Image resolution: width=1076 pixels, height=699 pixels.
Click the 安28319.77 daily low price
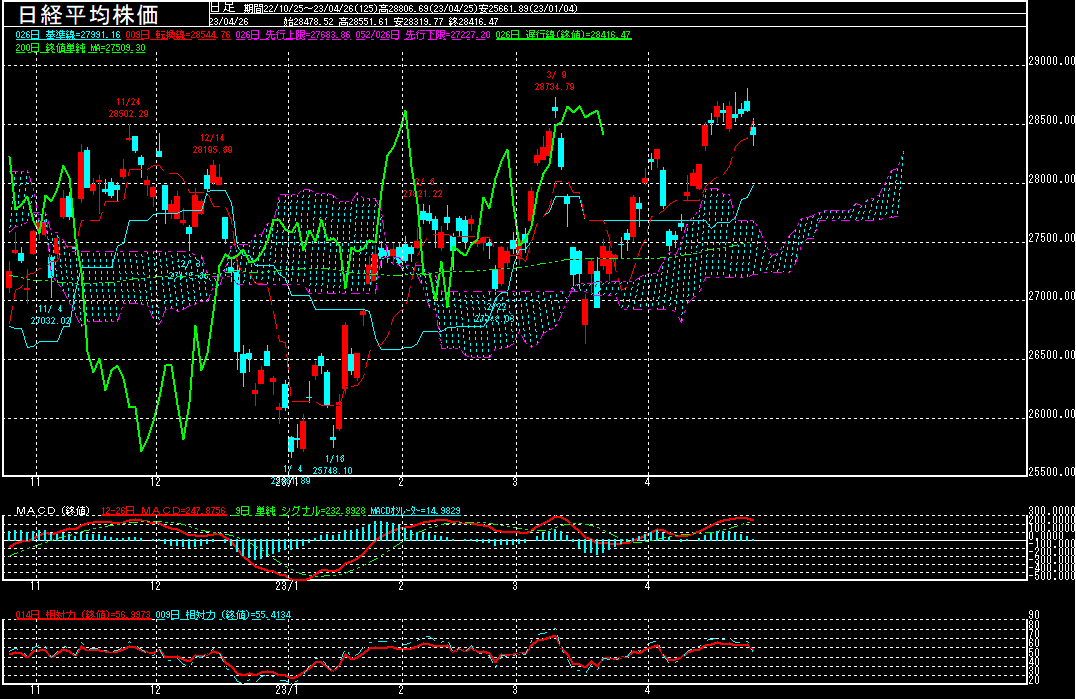click(419, 21)
